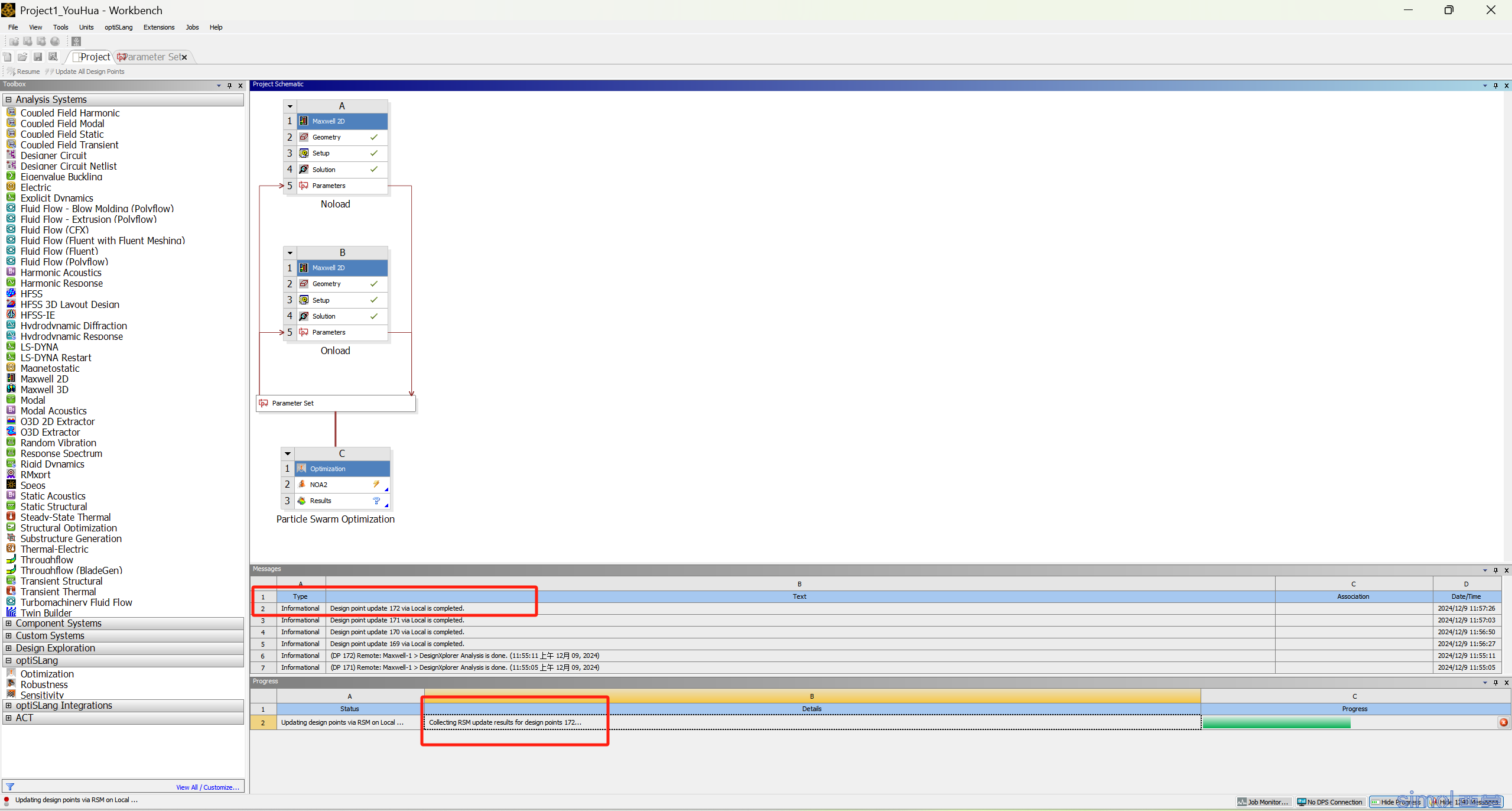Open the optiSLang menu
Viewport: 1512px width, 811px height.
point(119,27)
